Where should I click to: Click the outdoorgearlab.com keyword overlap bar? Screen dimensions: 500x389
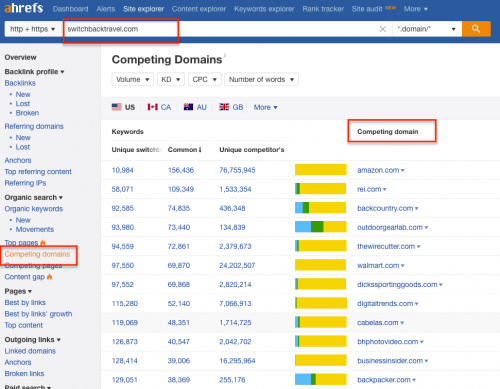coord(321,227)
